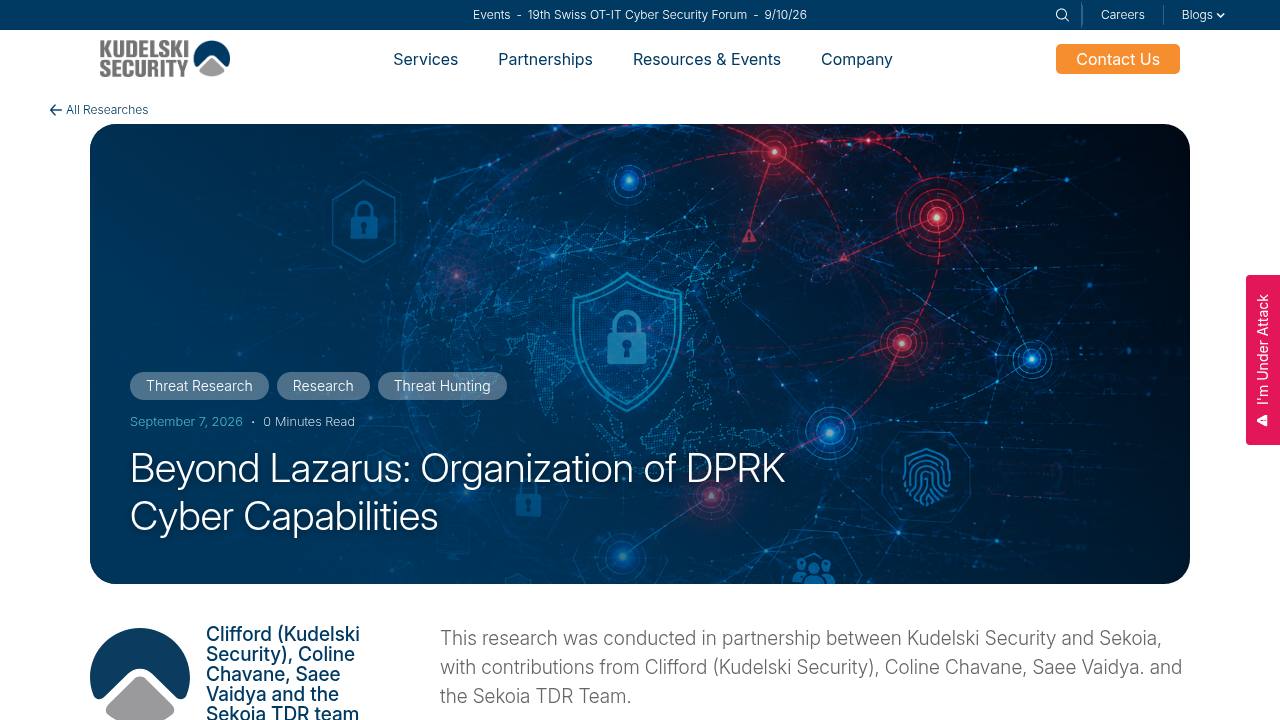The width and height of the screenshot is (1280, 720).
Task: Click the alert icon on I'm Under Attack tab
Action: (1262, 421)
